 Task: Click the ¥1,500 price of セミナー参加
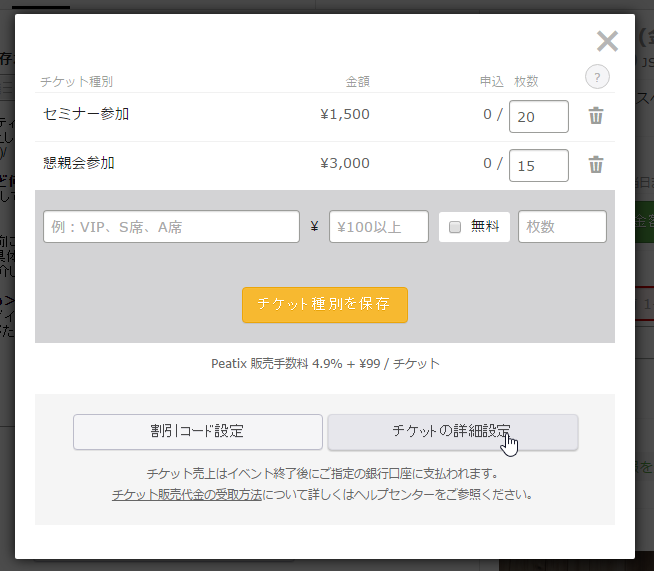point(344,114)
